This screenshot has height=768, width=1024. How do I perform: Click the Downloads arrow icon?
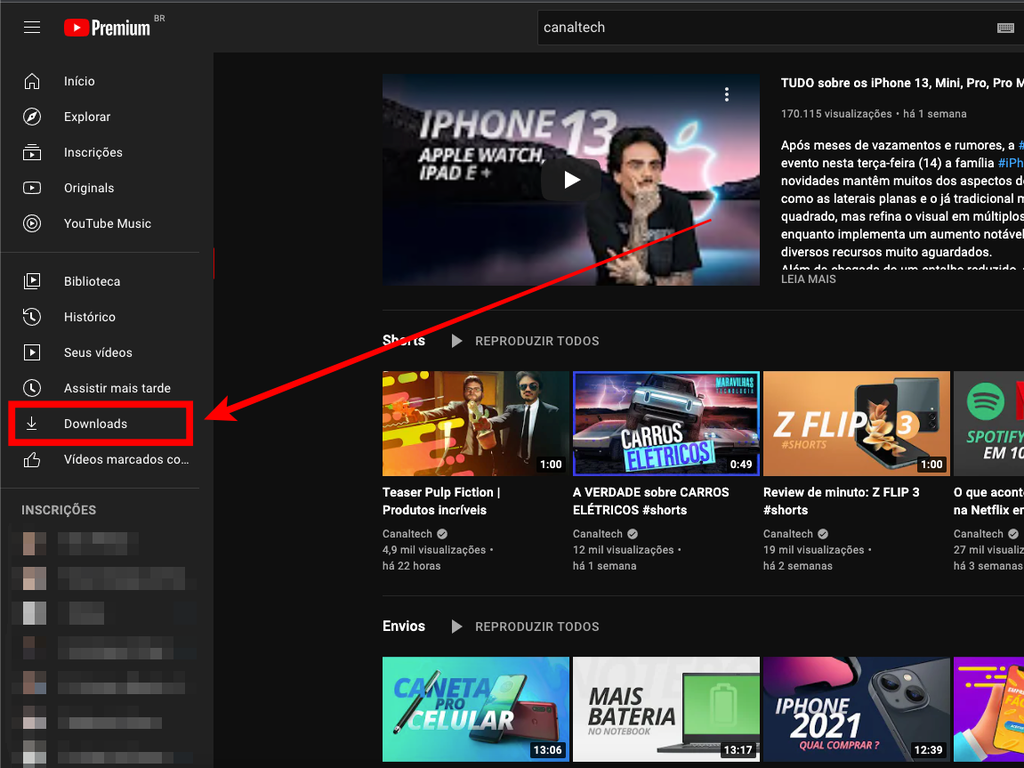pyautogui.click(x=31, y=423)
